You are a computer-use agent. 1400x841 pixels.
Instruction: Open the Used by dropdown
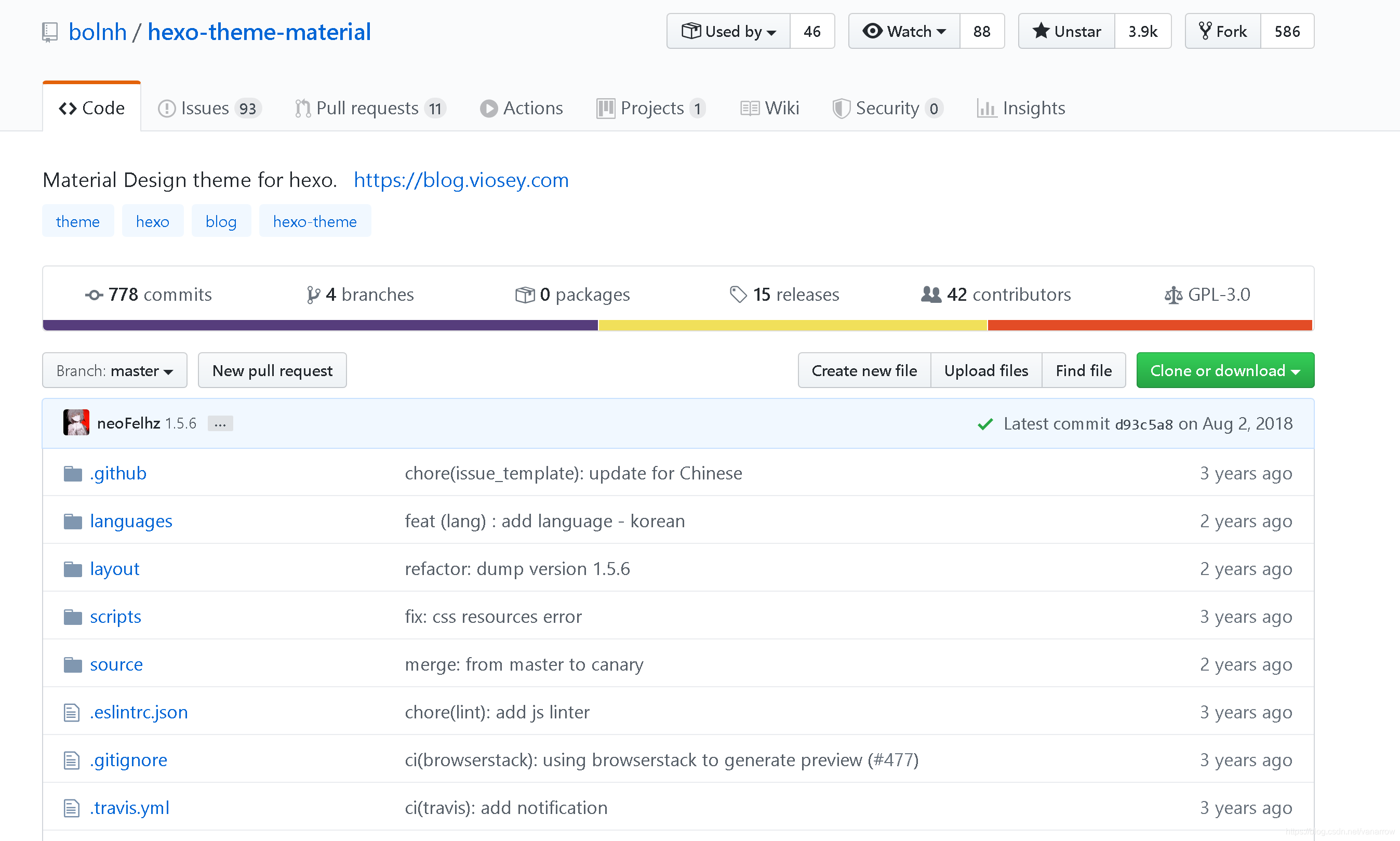[x=728, y=31]
